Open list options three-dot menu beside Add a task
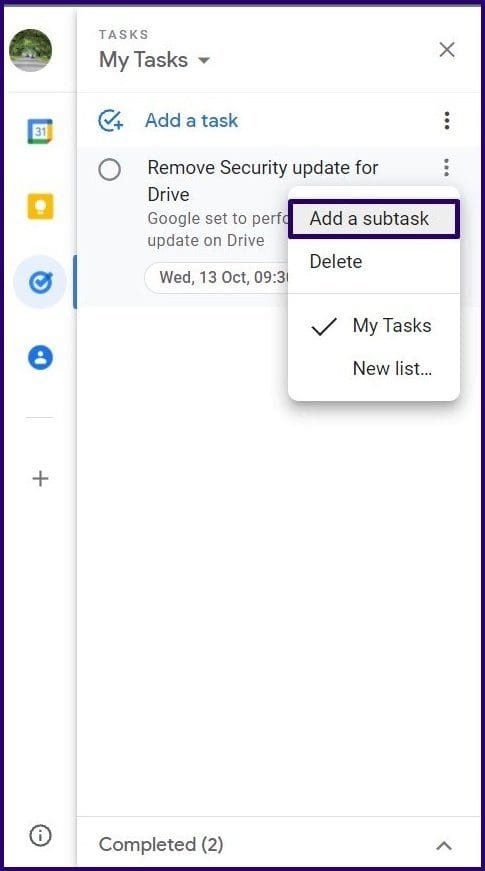Screen dimensions: 485x871 click(x=447, y=121)
